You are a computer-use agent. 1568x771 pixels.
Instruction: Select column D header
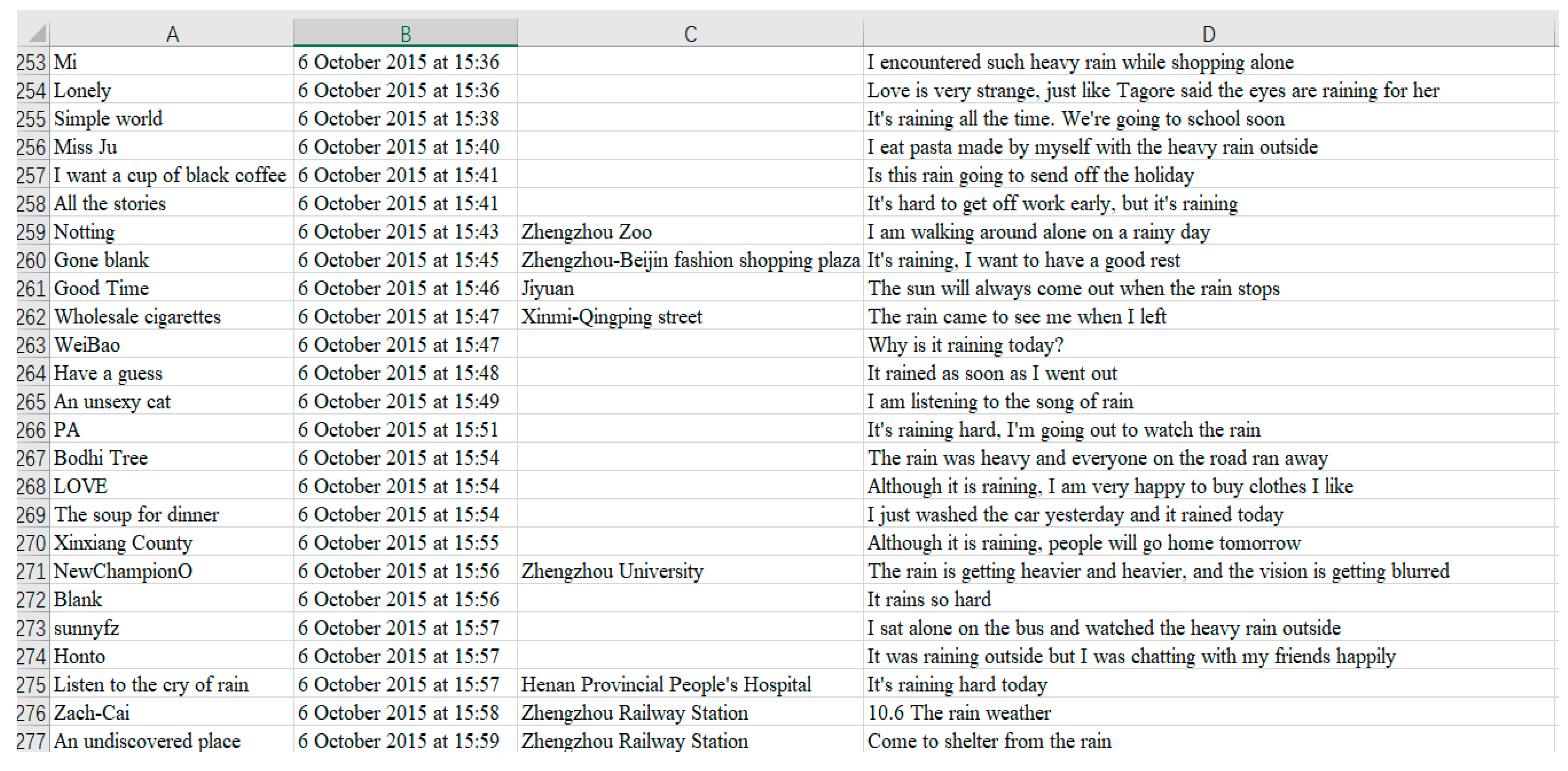tap(1208, 34)
